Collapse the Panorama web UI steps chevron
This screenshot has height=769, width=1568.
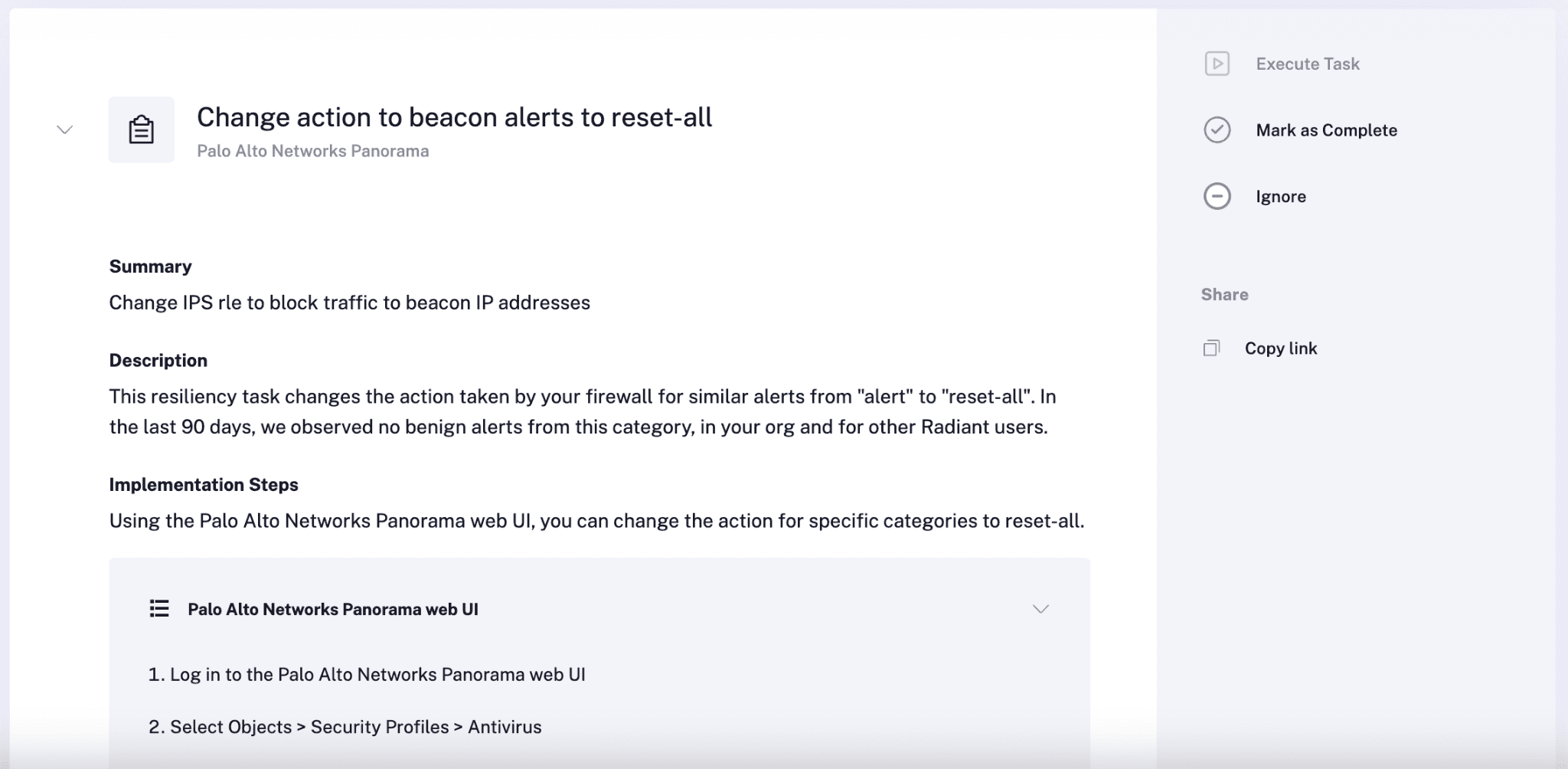click(x=1040, y=609)
